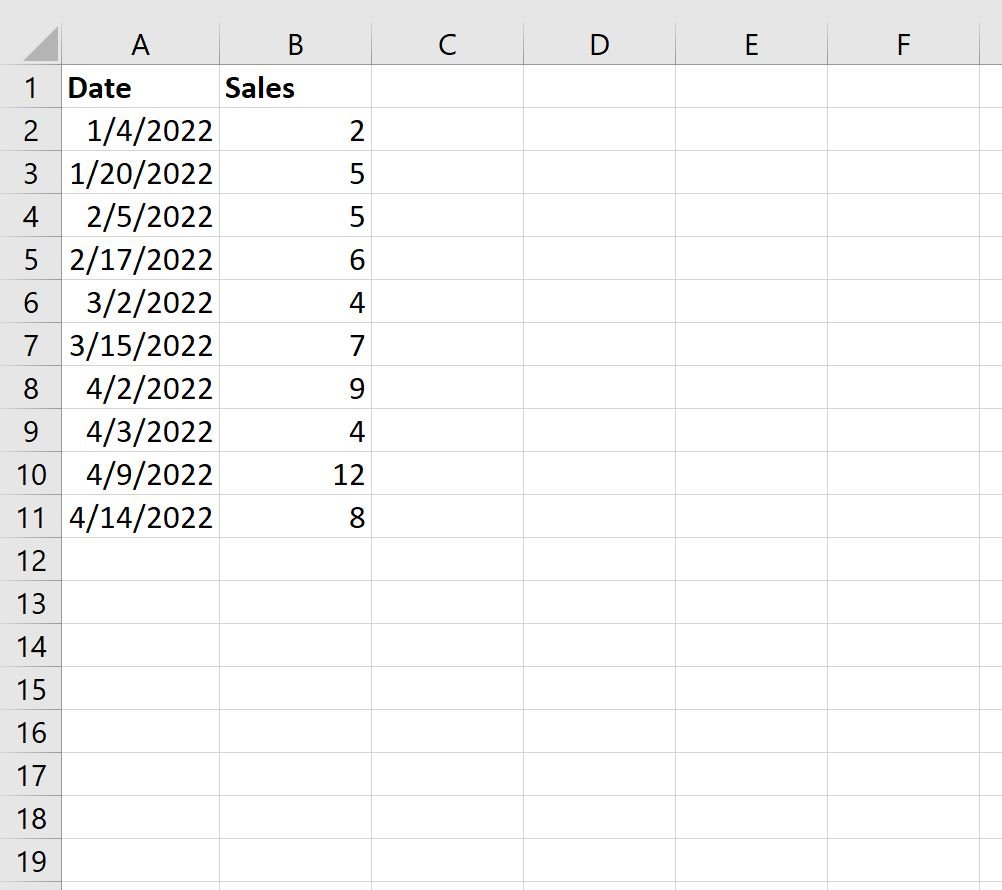Select the sales value 9 cell
Image resolution: width=1002 pixels, height=890 pixels.
(295, 388)
